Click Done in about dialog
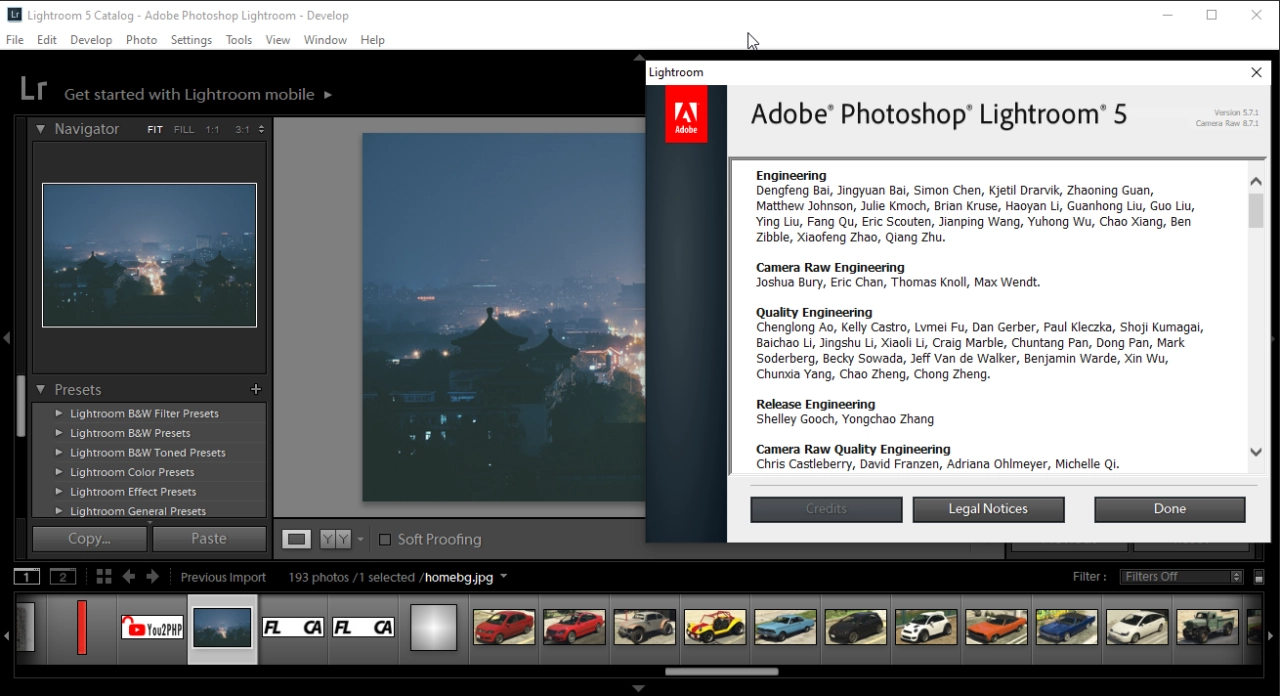 [1170, 509]
